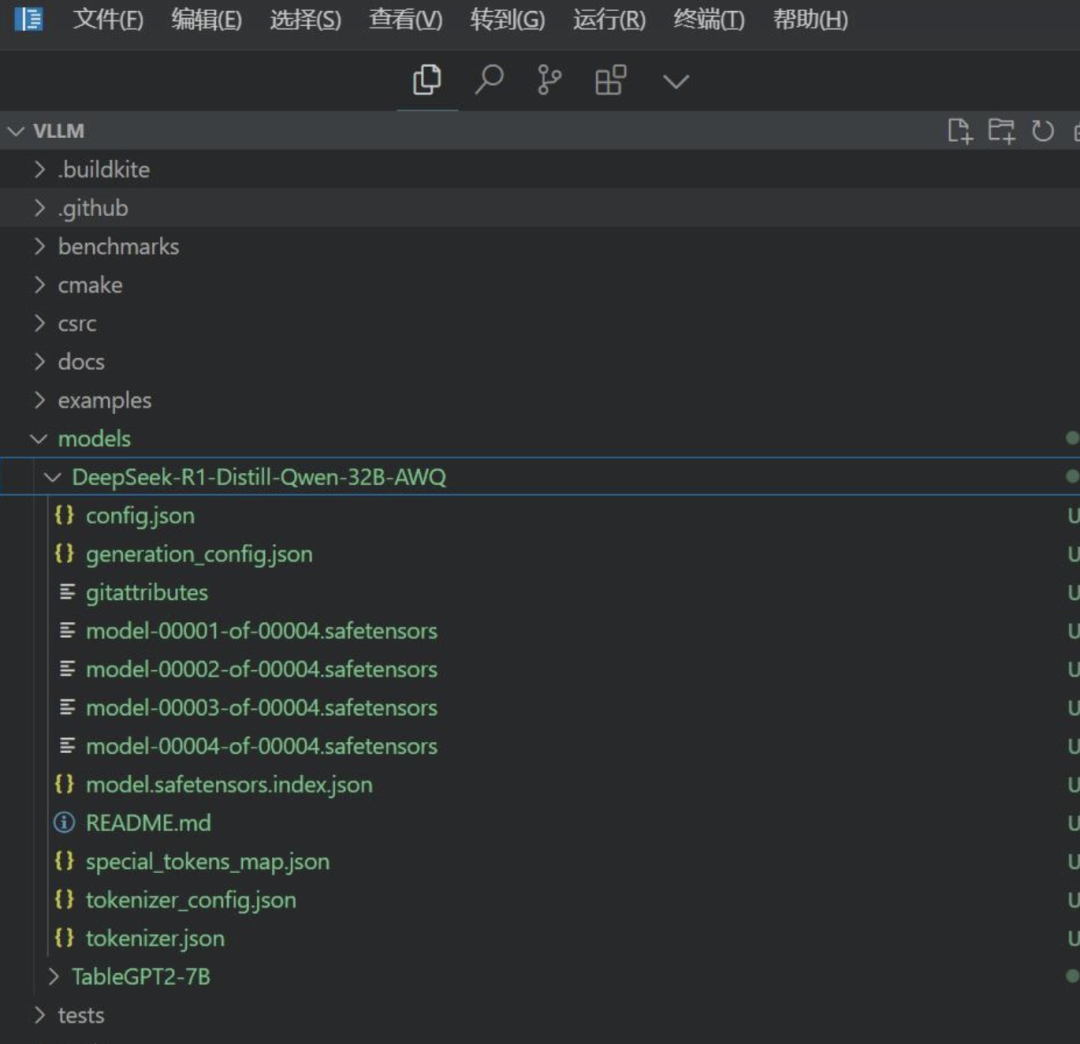Open the 查看(V) menu
Viewport: 1080px width, 1044px height.
[x=406, y=20]
